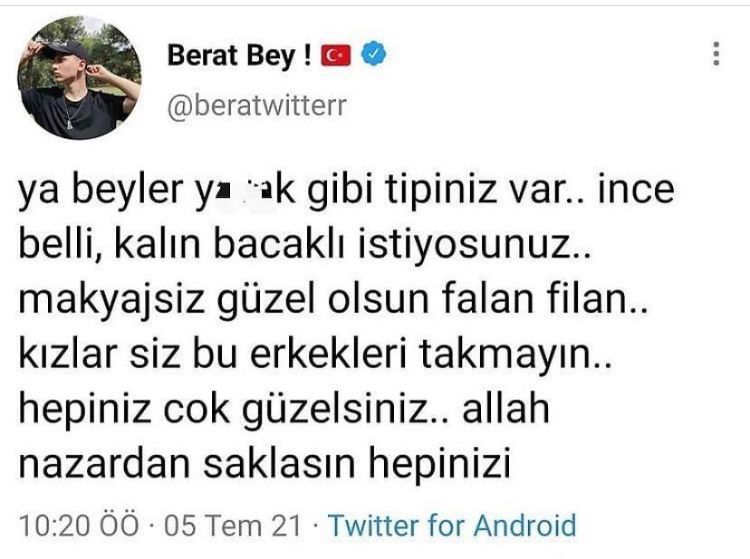This screenshot has width=750, height=559.
Task: Click the word "allah" in the tweet
Action: [506, 408]
